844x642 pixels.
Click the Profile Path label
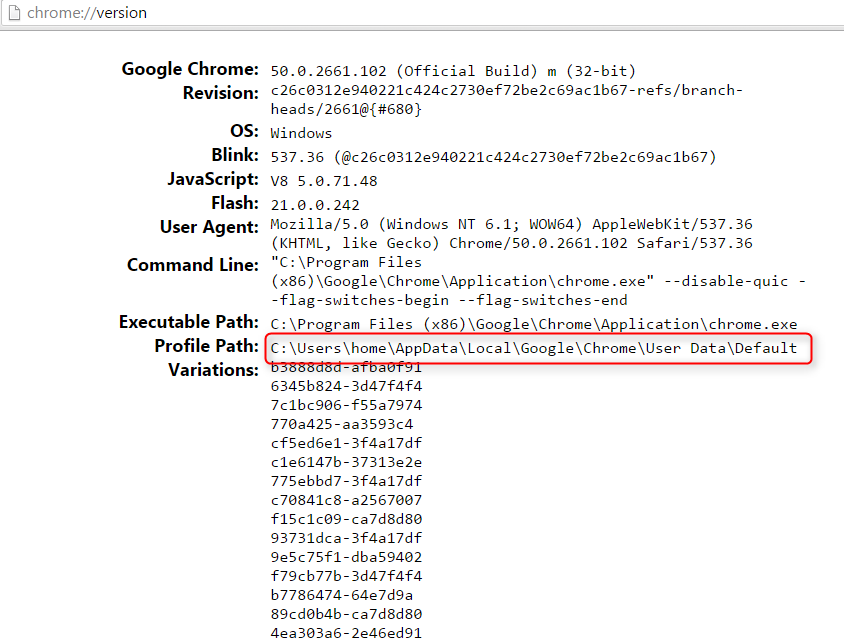tap(207, 345)
